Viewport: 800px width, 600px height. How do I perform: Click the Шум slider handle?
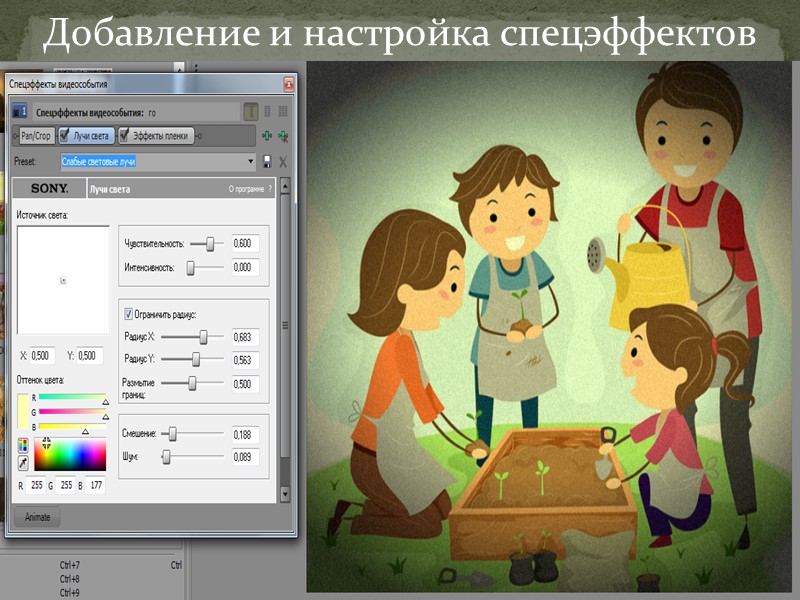(166, 457)
